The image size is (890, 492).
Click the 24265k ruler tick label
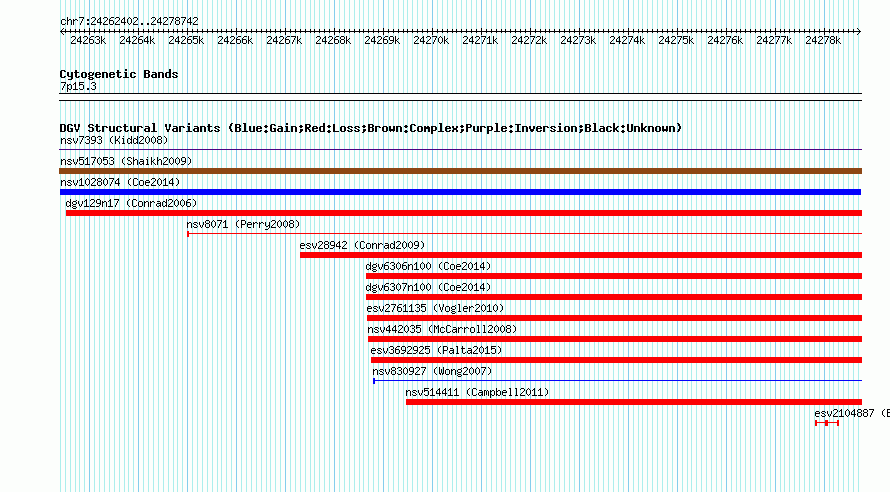point(186,40)
